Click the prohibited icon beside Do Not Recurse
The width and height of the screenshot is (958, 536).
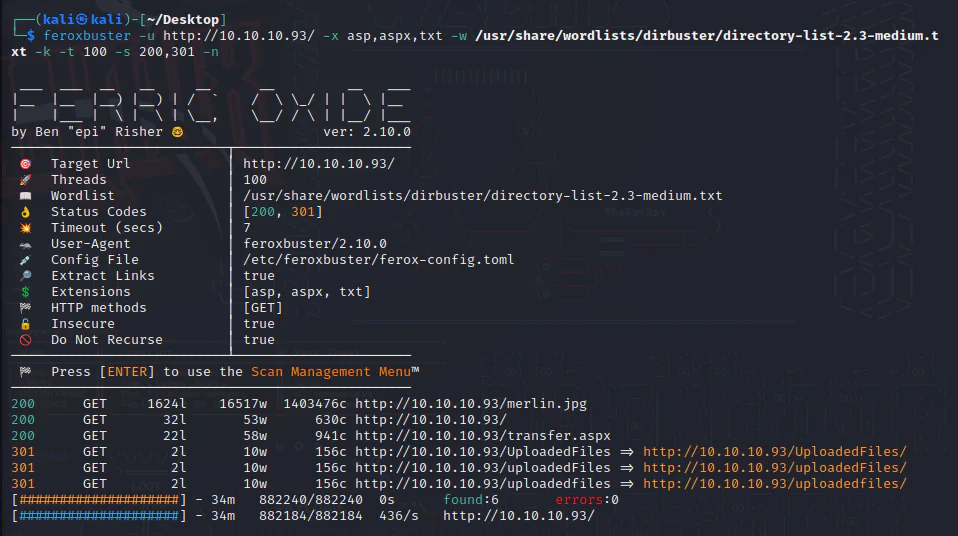tap(25, 340)
